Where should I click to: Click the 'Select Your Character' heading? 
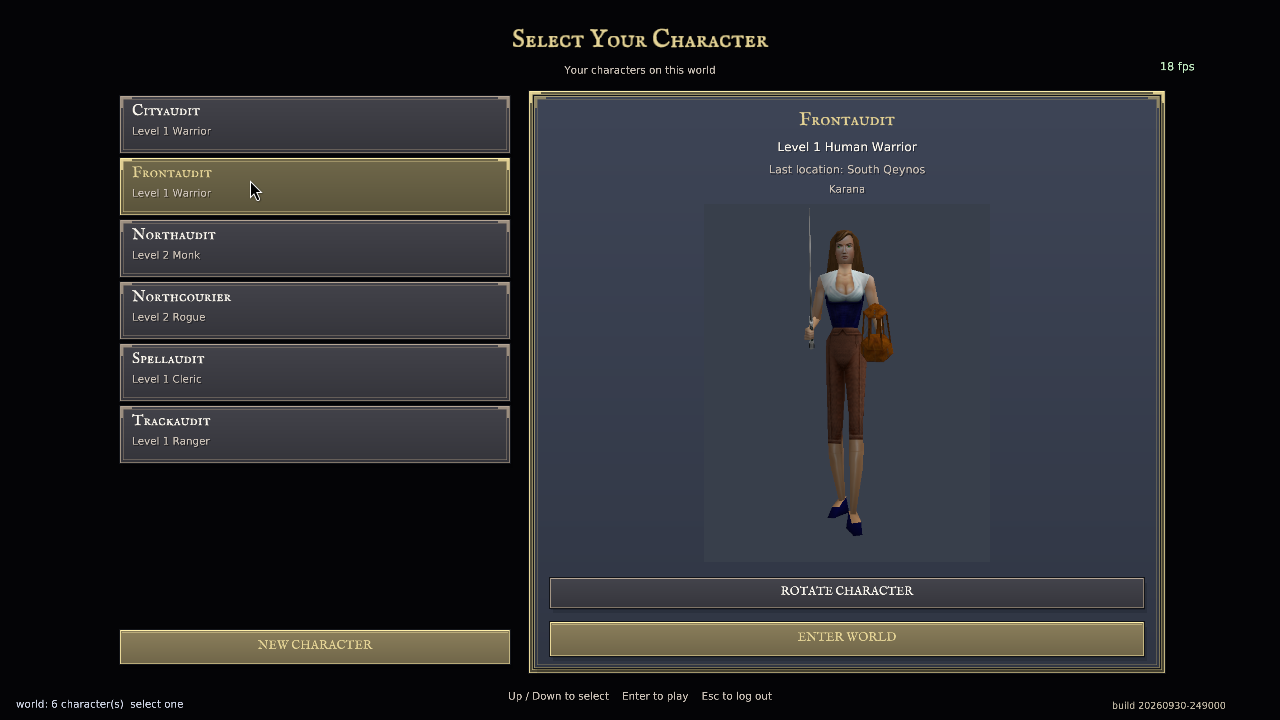tap(640, 39)
